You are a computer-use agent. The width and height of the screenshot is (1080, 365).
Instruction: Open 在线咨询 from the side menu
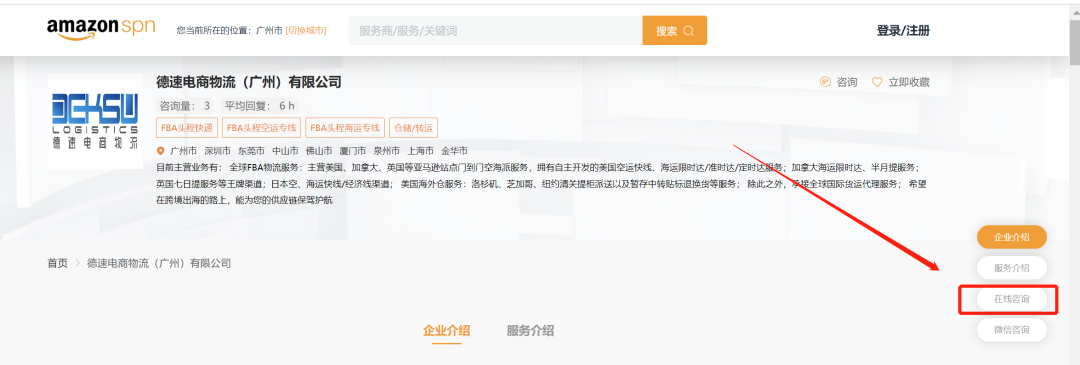pos(1012,299)
